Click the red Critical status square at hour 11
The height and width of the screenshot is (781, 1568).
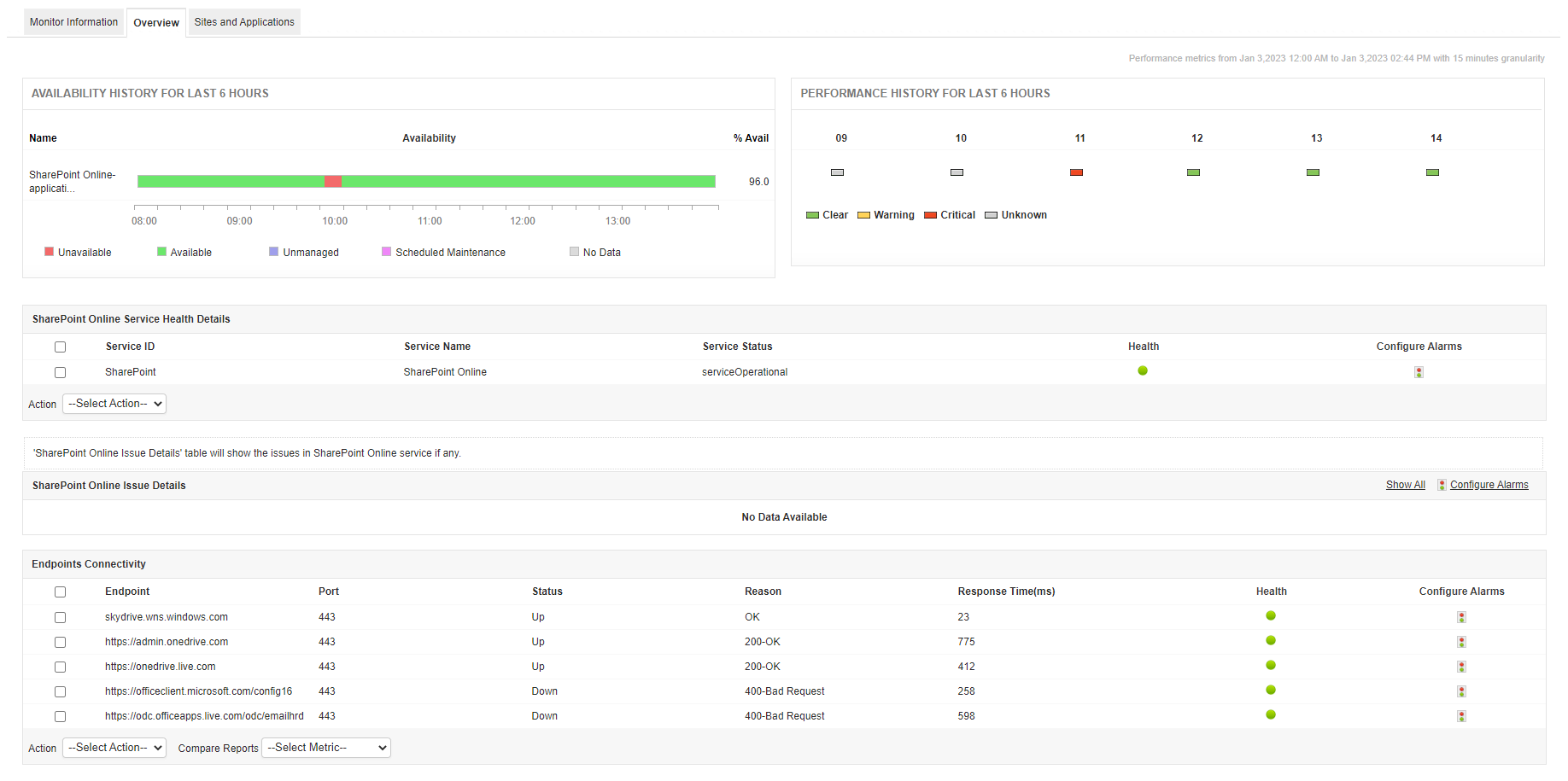coord(1076,172)
